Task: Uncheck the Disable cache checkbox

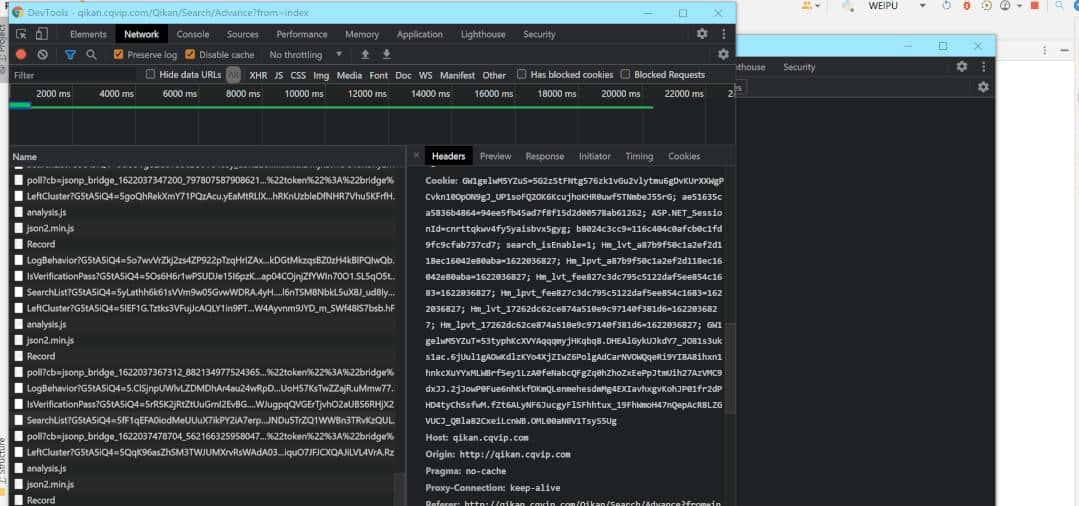Action: pos(191,55)
